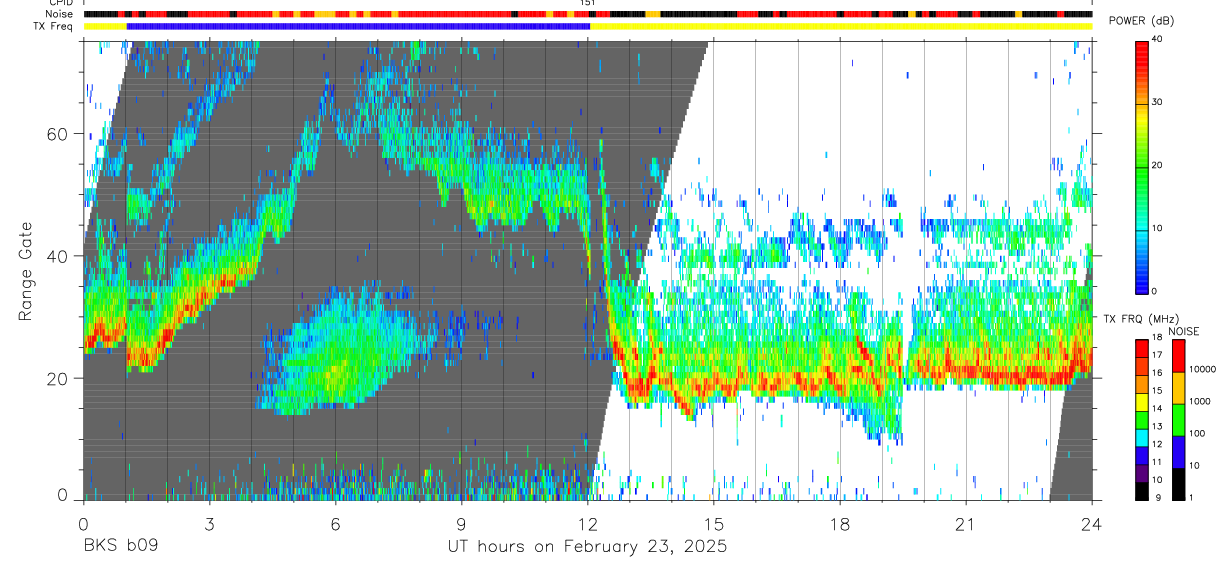The image size is (1228, 567).
Task: Click the TX FRQ legend tick 10
Action: tap(1157, 480)
